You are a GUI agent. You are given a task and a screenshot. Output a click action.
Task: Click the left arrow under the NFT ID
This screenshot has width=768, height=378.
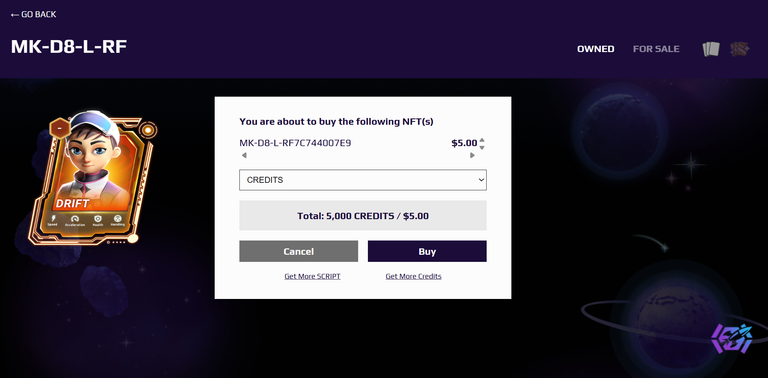244,155
